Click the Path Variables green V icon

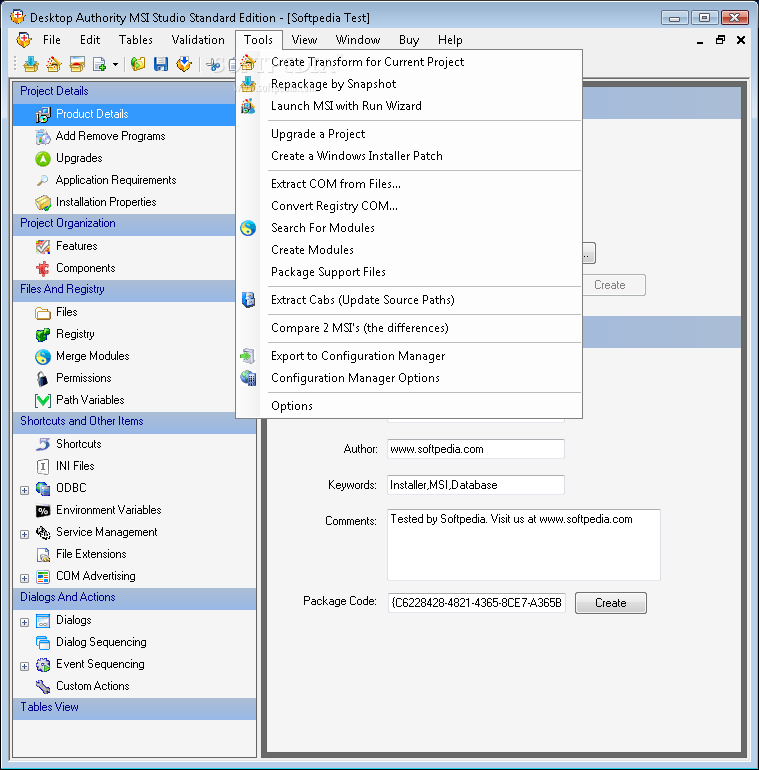[x=43, y=400]
